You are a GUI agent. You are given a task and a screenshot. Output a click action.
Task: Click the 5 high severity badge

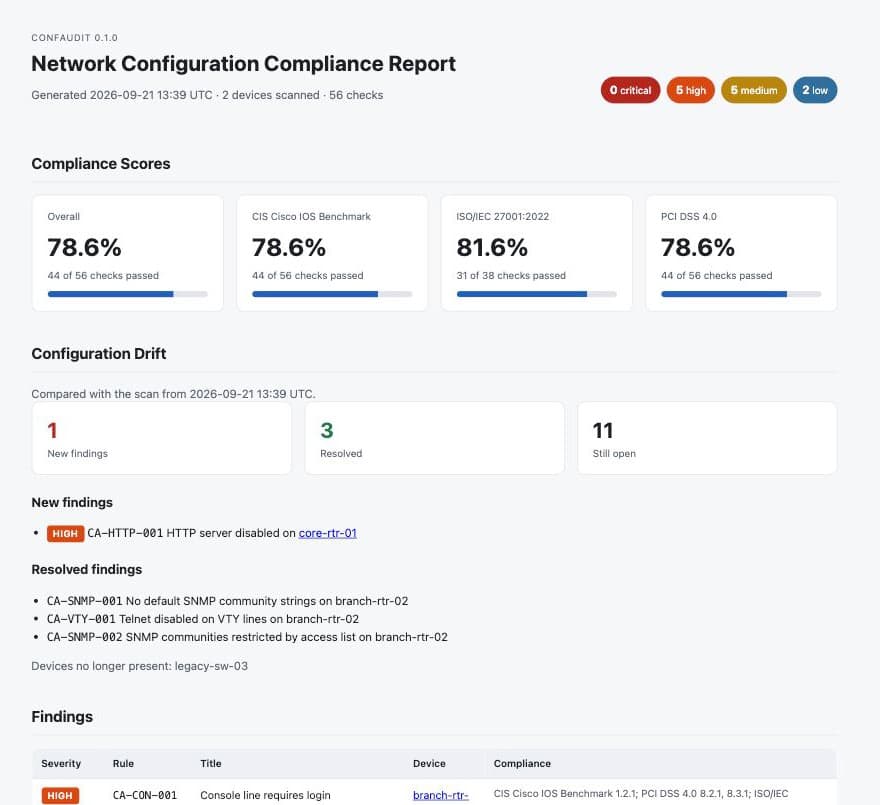point(690,90)
